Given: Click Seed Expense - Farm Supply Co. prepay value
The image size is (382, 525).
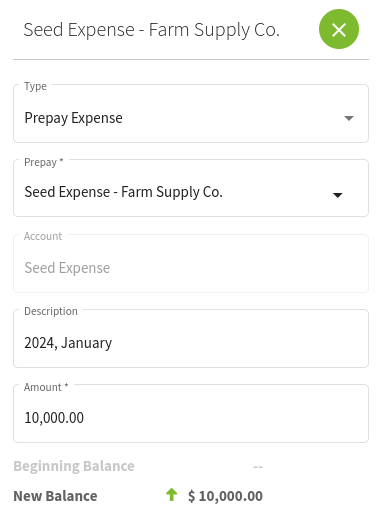Looking at the screenshot, I should click(124, 192).
